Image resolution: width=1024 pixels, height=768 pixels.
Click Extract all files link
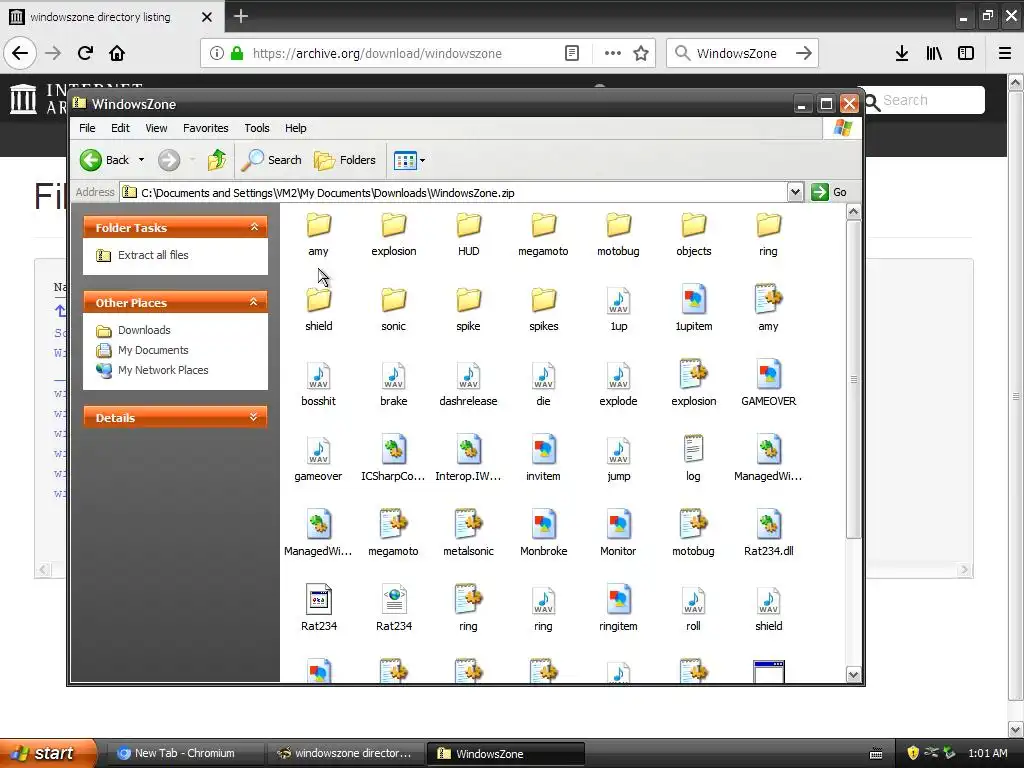click(x=153, y=255)
